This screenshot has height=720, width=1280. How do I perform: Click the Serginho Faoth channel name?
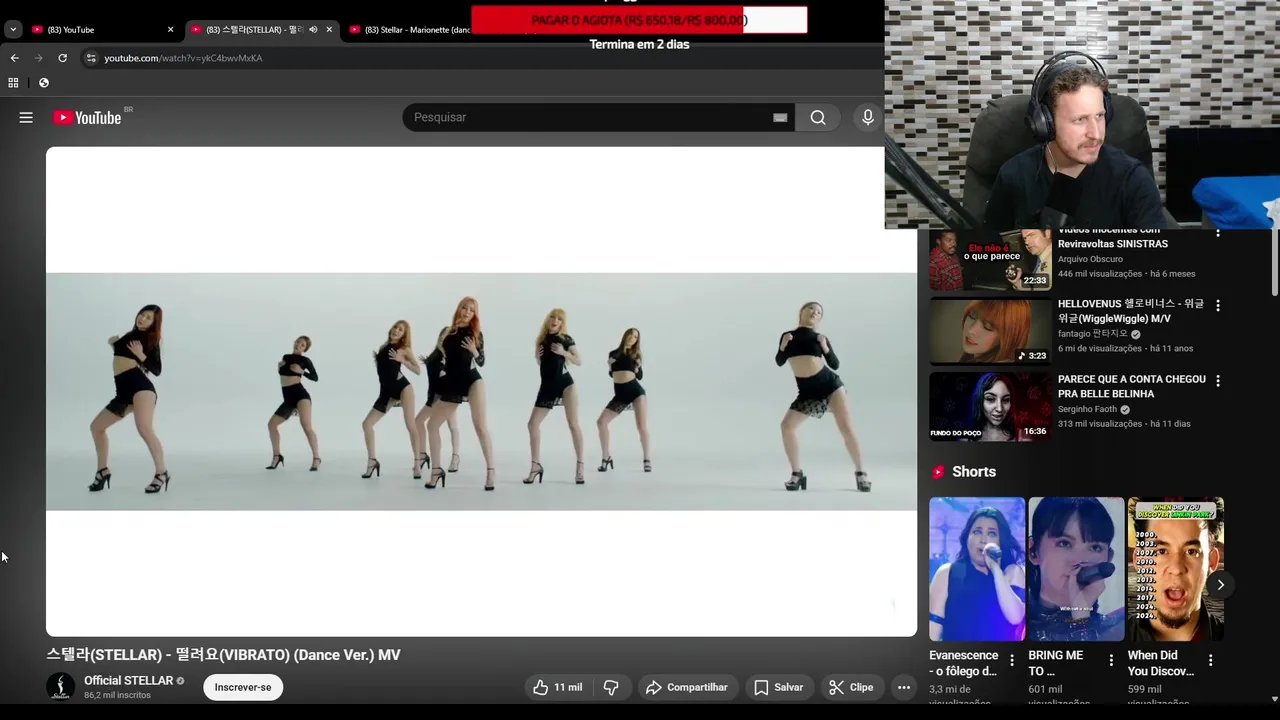pos(1088,409)
